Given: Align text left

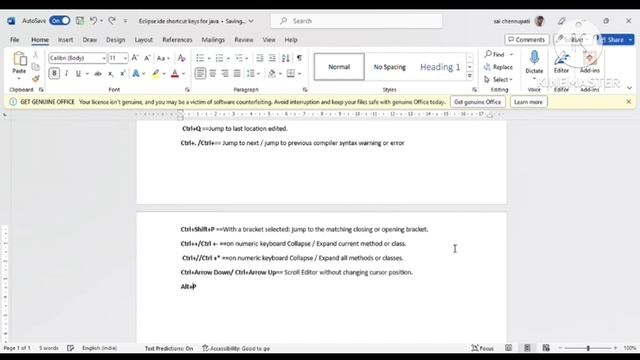Looking at the screenshot, I should (x=200, y=73).
